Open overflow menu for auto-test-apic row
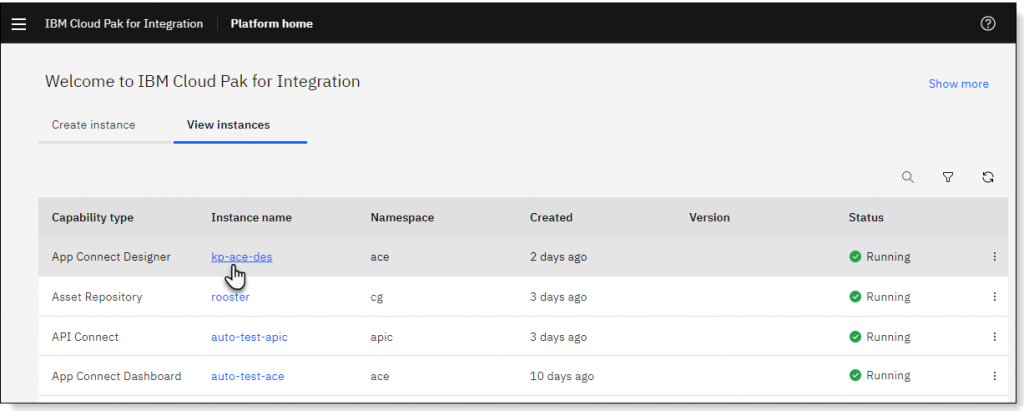This screenshot has height=411, width=1024. tap(995, 337)
